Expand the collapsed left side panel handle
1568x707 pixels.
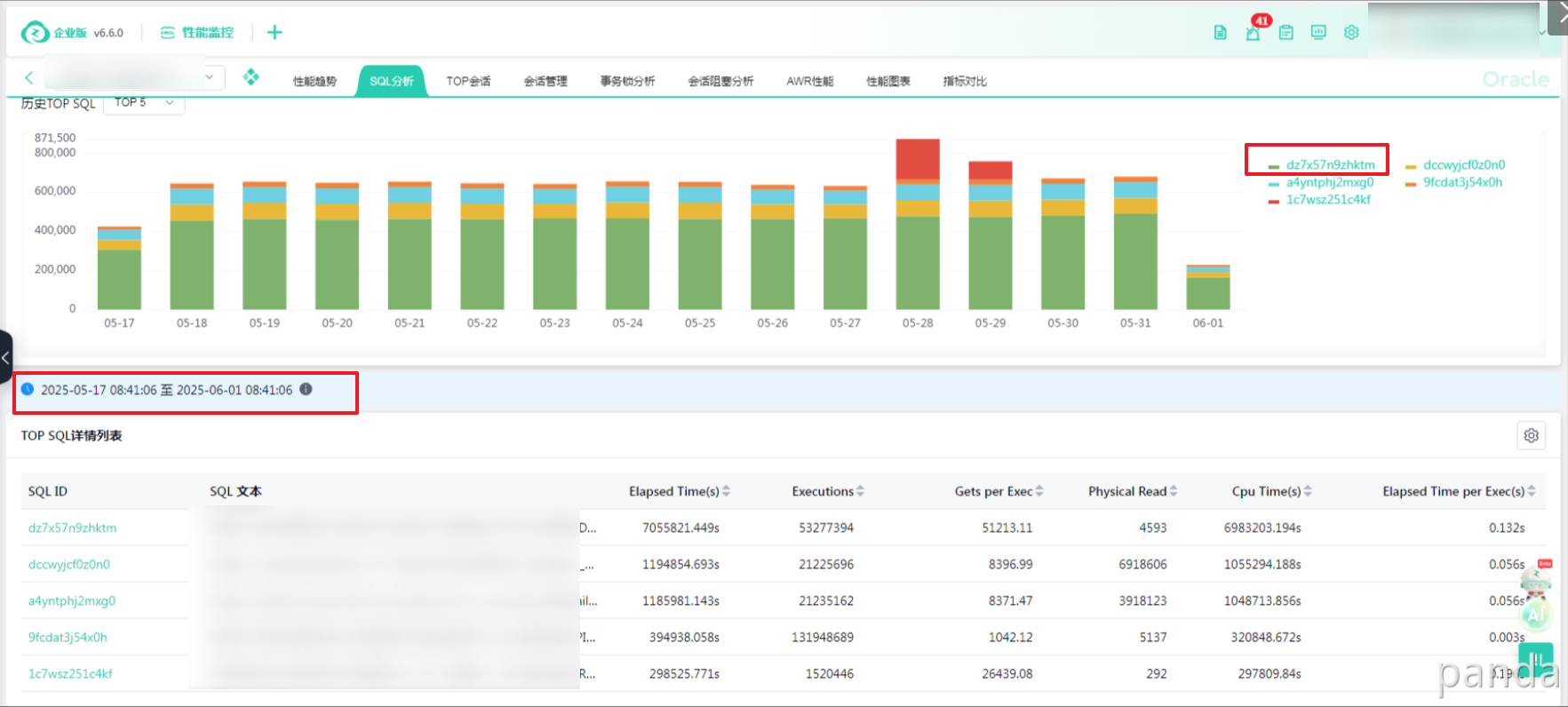tap(5, 357)
